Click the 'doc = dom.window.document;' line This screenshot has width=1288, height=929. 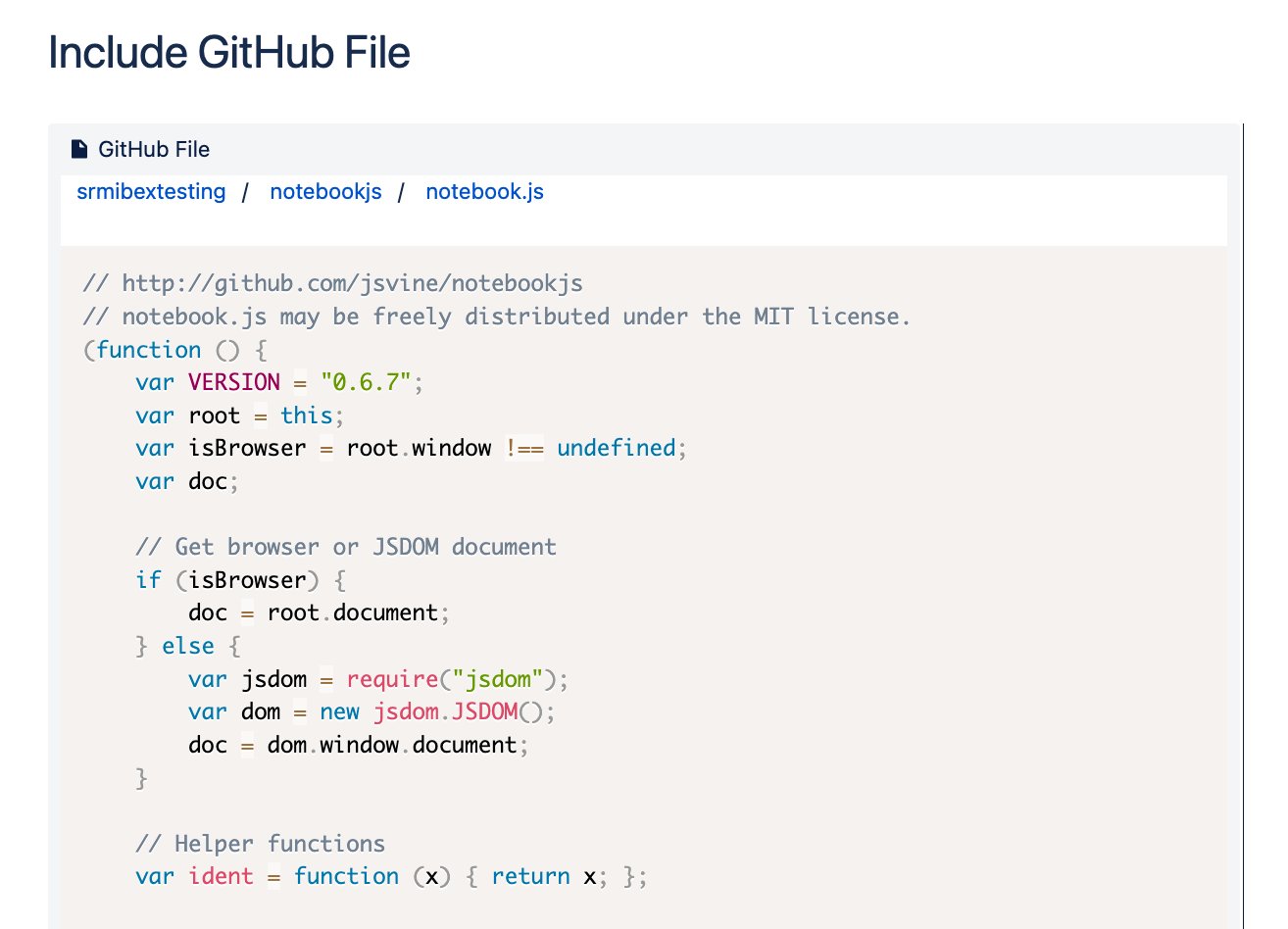click(359, 745)
